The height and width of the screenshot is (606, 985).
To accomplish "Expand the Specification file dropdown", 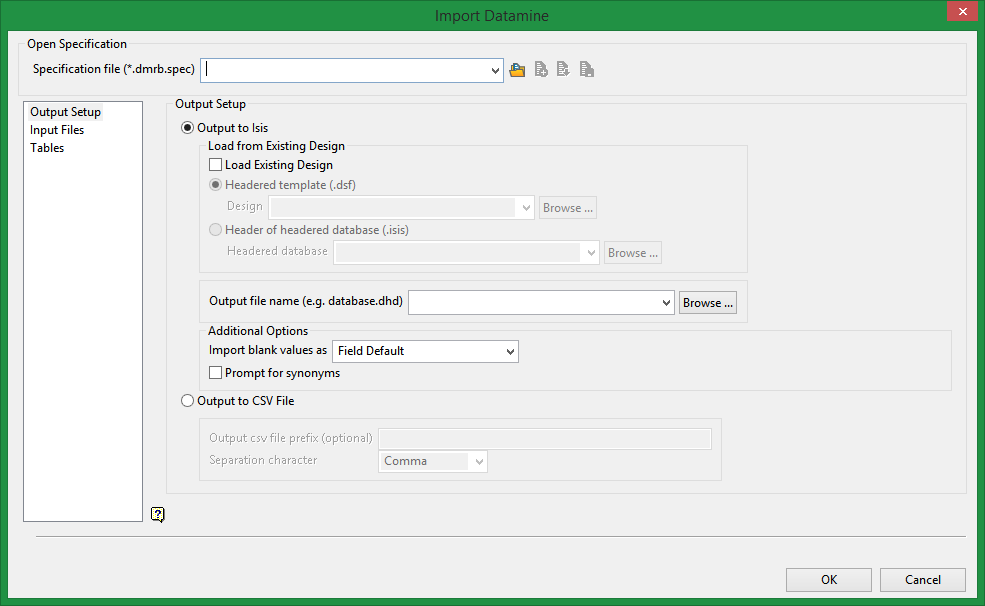I will pos(495,70).
